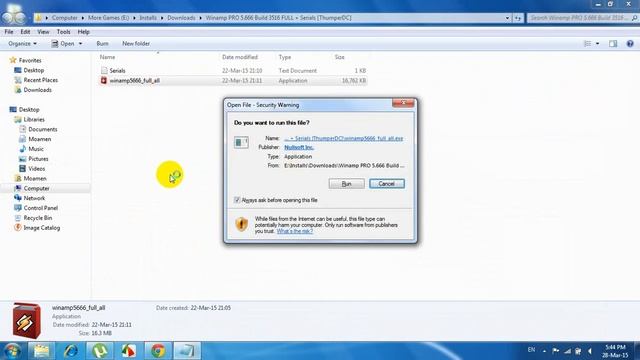Select Installs in the address breadcrumb

pyautogui.click(x=148, y=18)
